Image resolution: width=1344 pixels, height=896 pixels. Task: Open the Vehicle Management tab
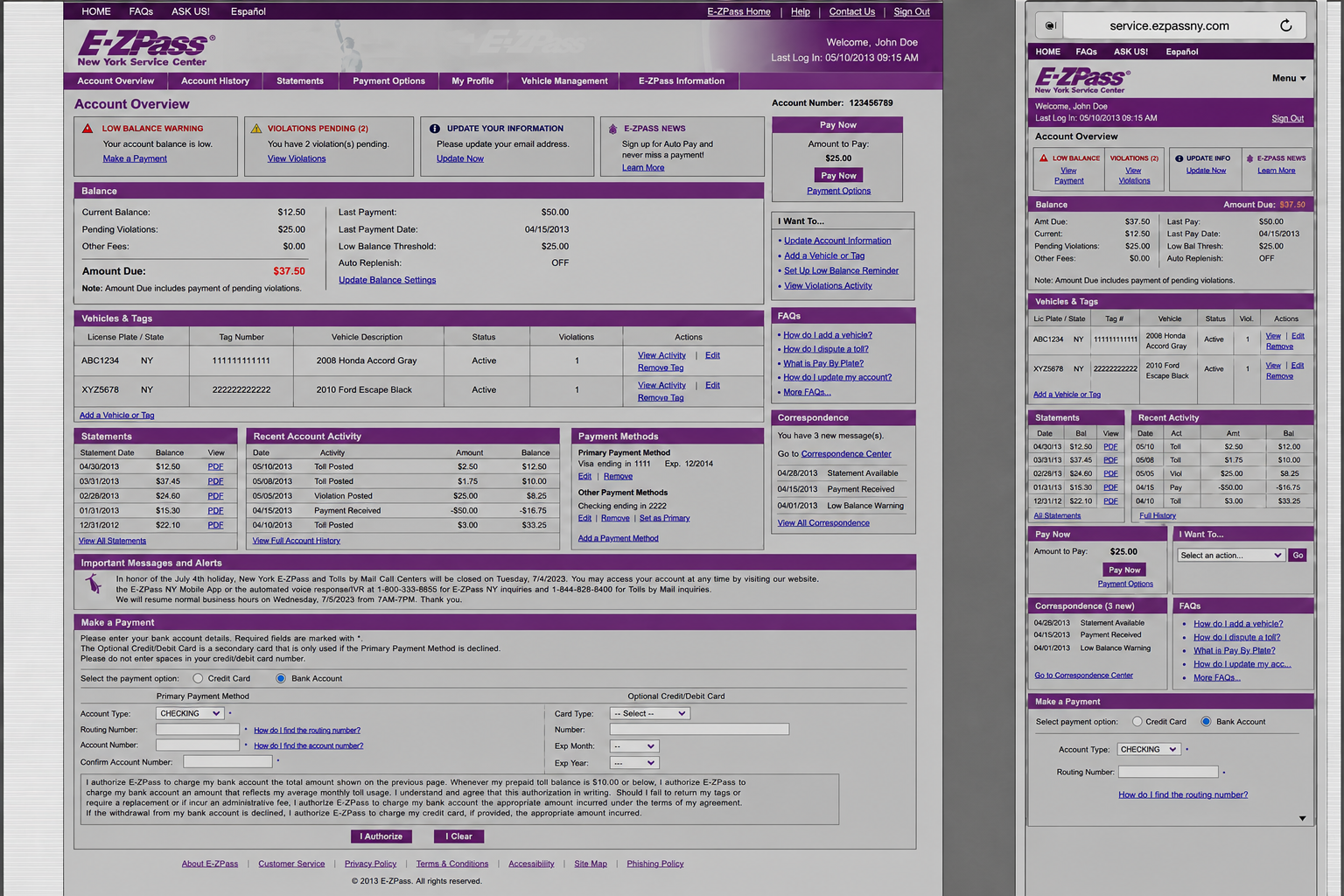pos(564,81)
